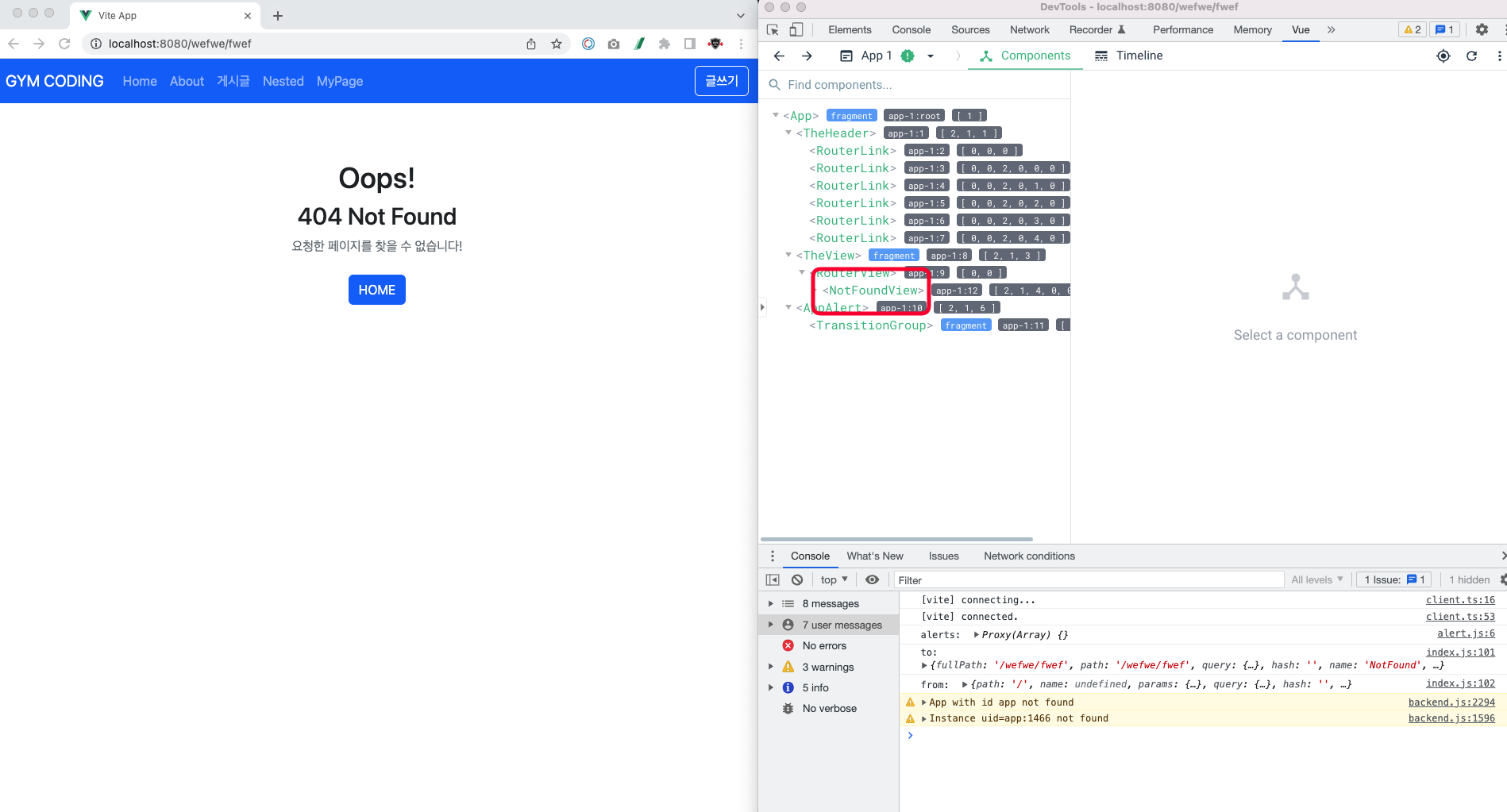Toggle the live expression eye icon
Screen dimensions: 1507x812
872,580
